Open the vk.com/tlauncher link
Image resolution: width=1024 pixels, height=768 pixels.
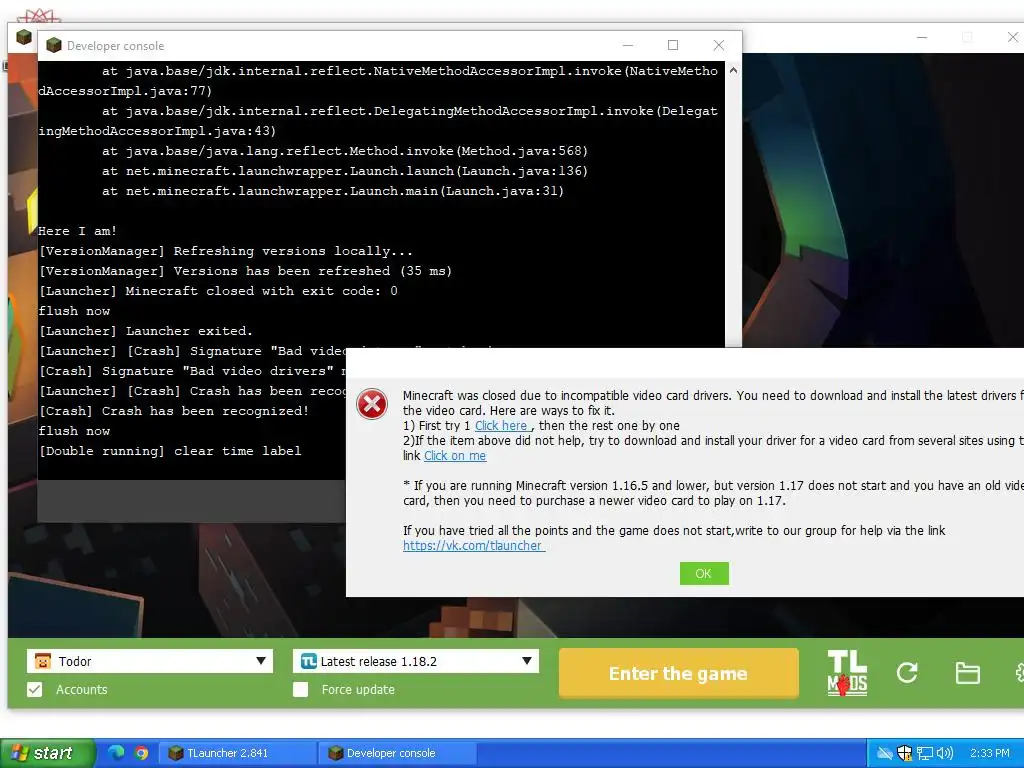[473, 546]
